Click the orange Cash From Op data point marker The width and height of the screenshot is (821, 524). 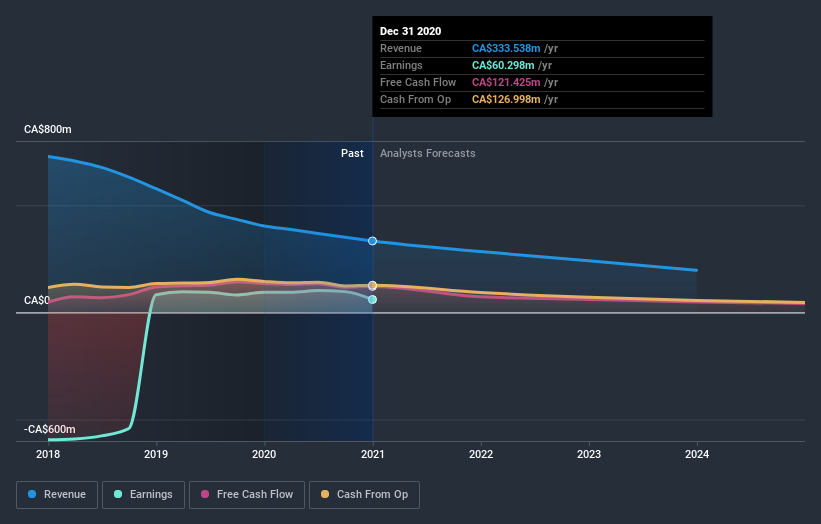[x=372, y=285]
